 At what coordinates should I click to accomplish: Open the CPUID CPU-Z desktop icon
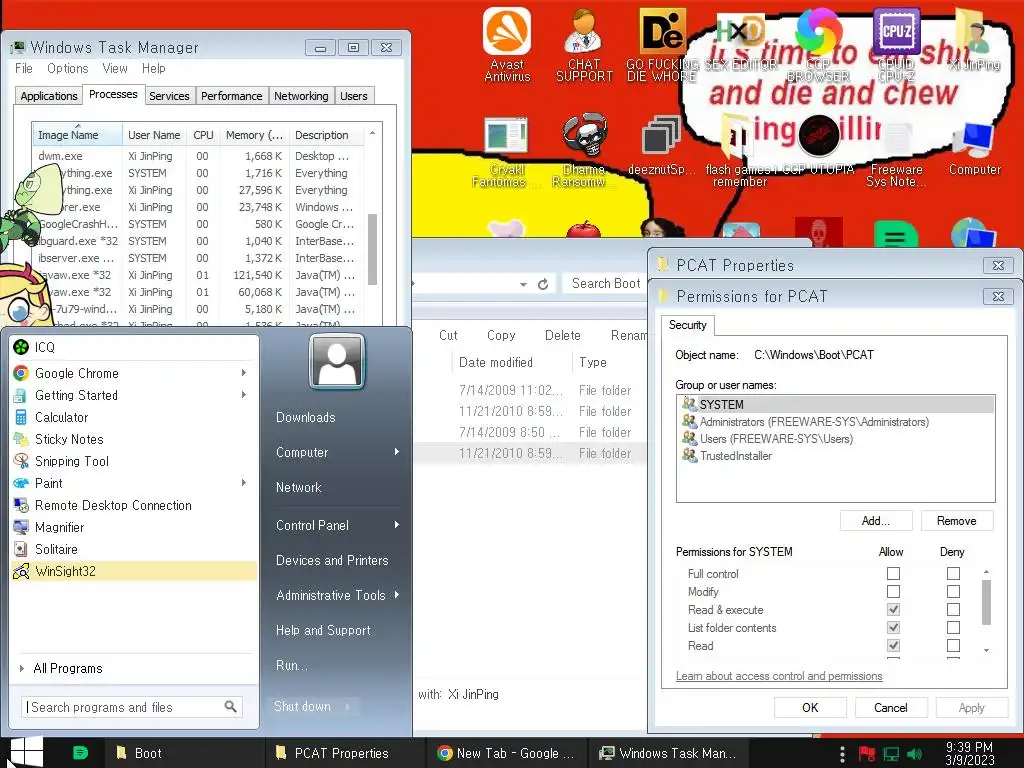coord(896,44)
